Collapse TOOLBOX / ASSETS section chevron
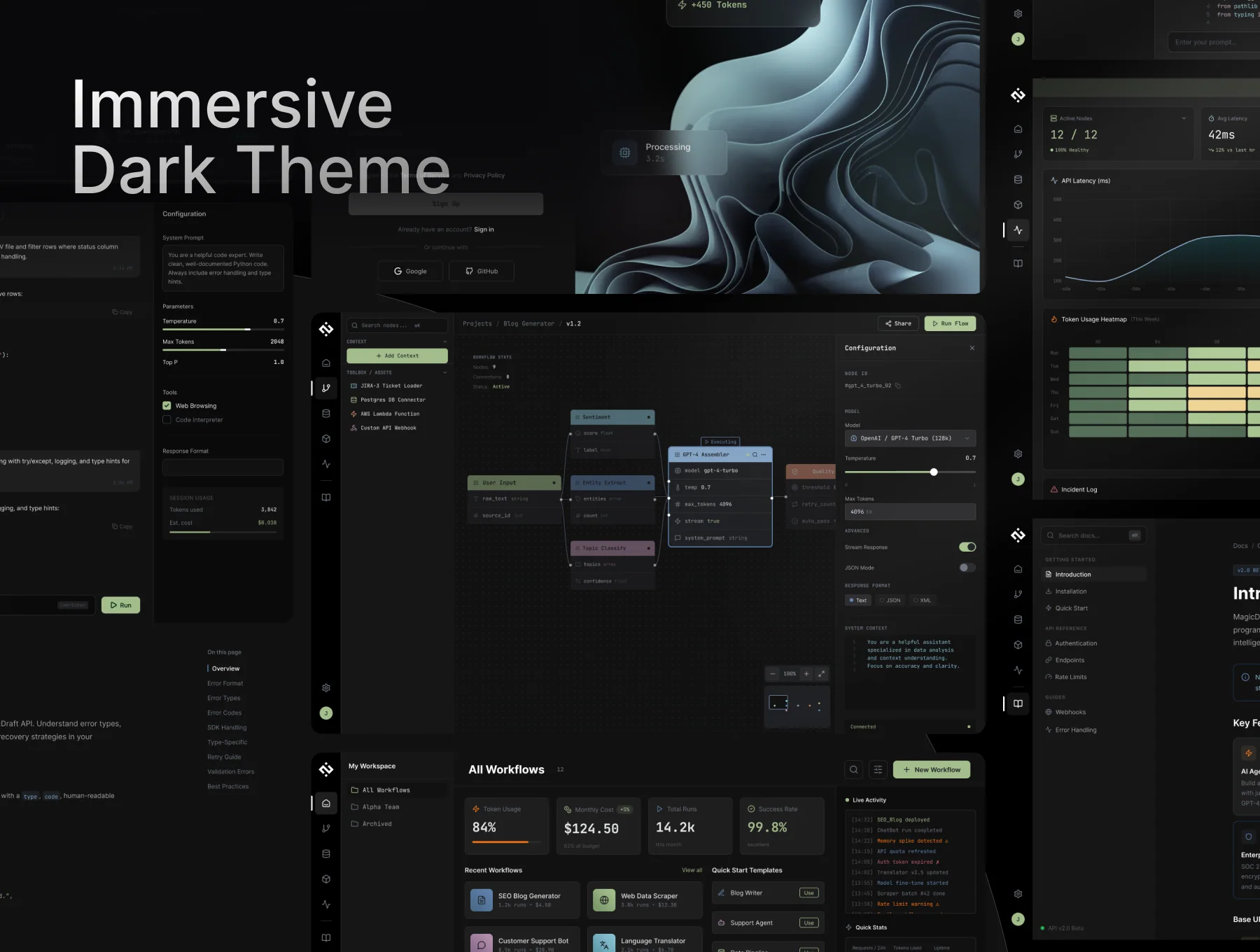This screenshot has width=1260, height=952. pyautogui.click(x=444, y=373)
